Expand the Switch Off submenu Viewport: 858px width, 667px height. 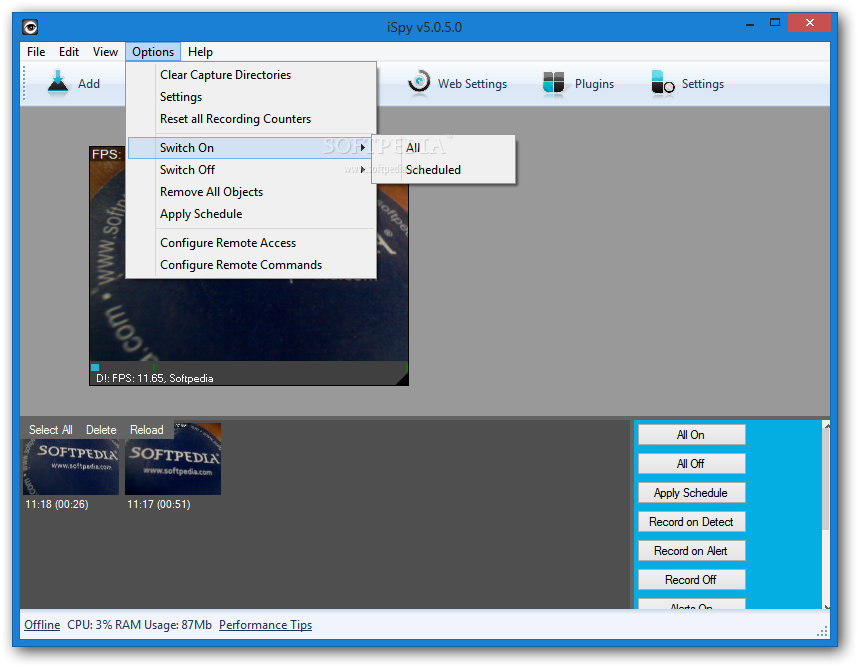(x=251, y=170)
